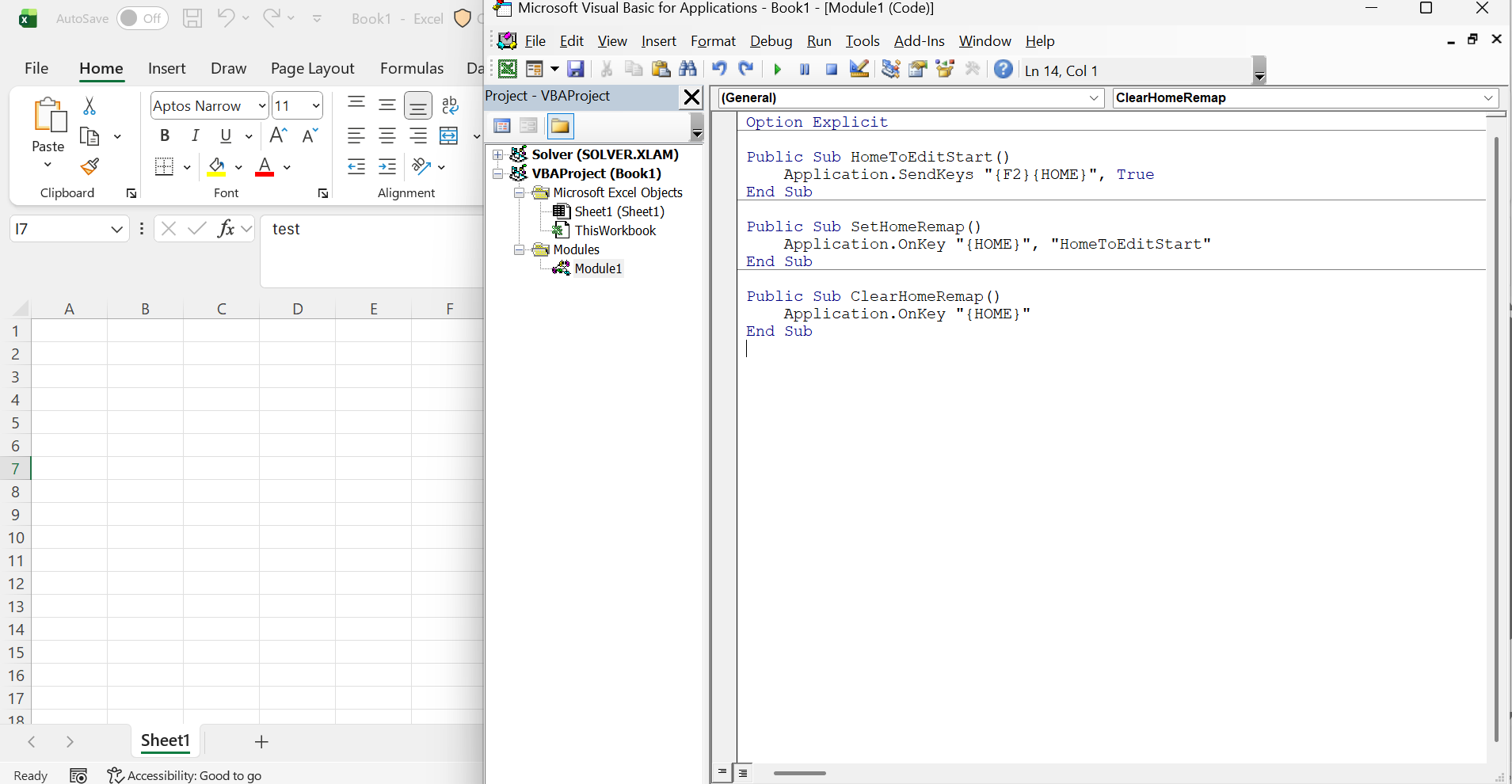Viewport: 1512px width, 784px height.
Task: Switch to Excel via View Microsoft Excel icon
Action: click(508, 70)
